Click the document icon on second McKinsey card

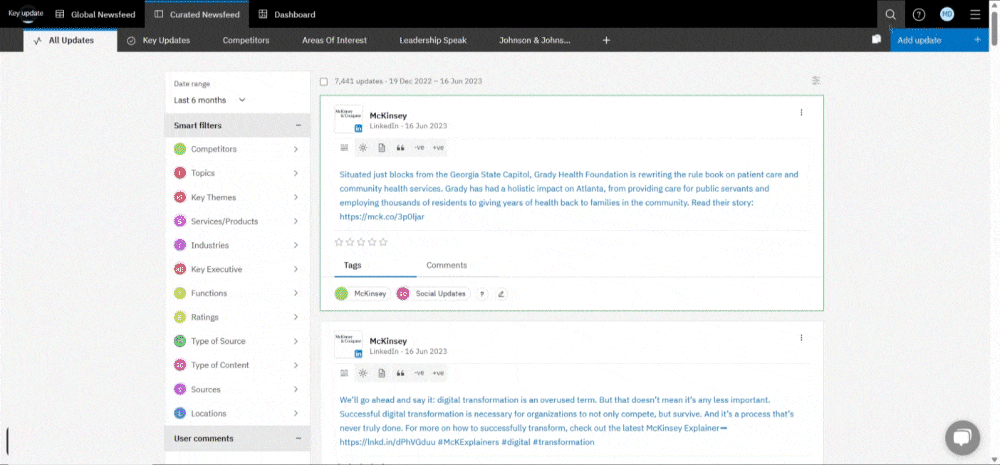(381, 373)
